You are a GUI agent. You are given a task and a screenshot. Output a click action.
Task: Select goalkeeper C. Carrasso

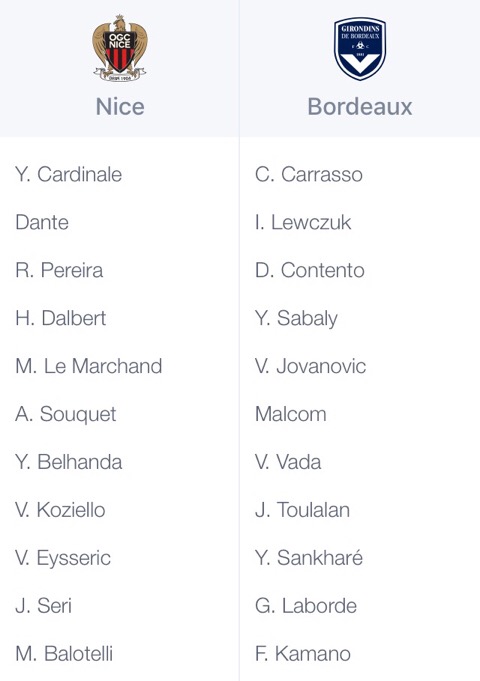click(308, 175)
